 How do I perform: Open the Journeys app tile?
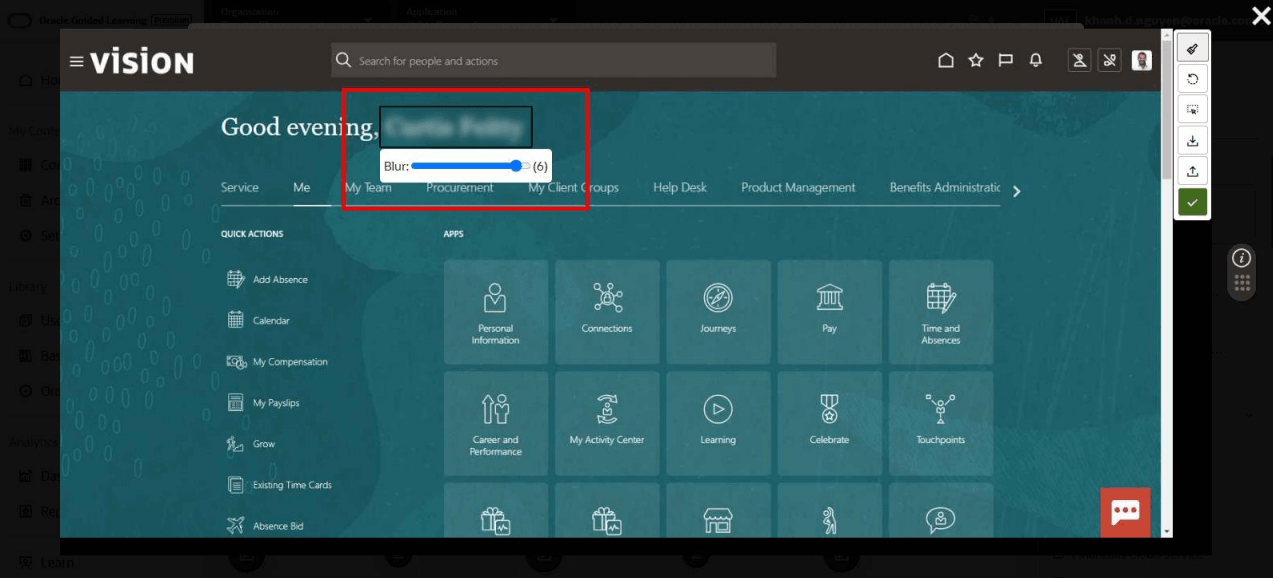(x=718, y=312)
